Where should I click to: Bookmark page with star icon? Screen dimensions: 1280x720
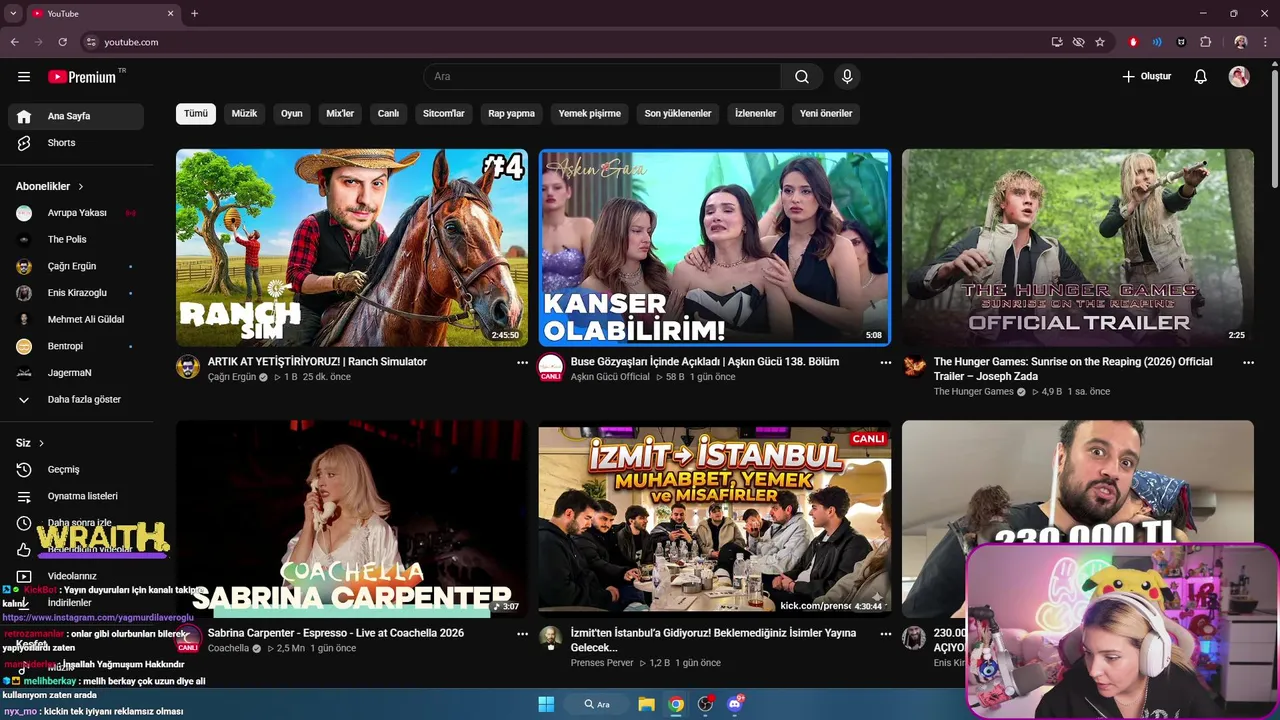(1100, 42)
